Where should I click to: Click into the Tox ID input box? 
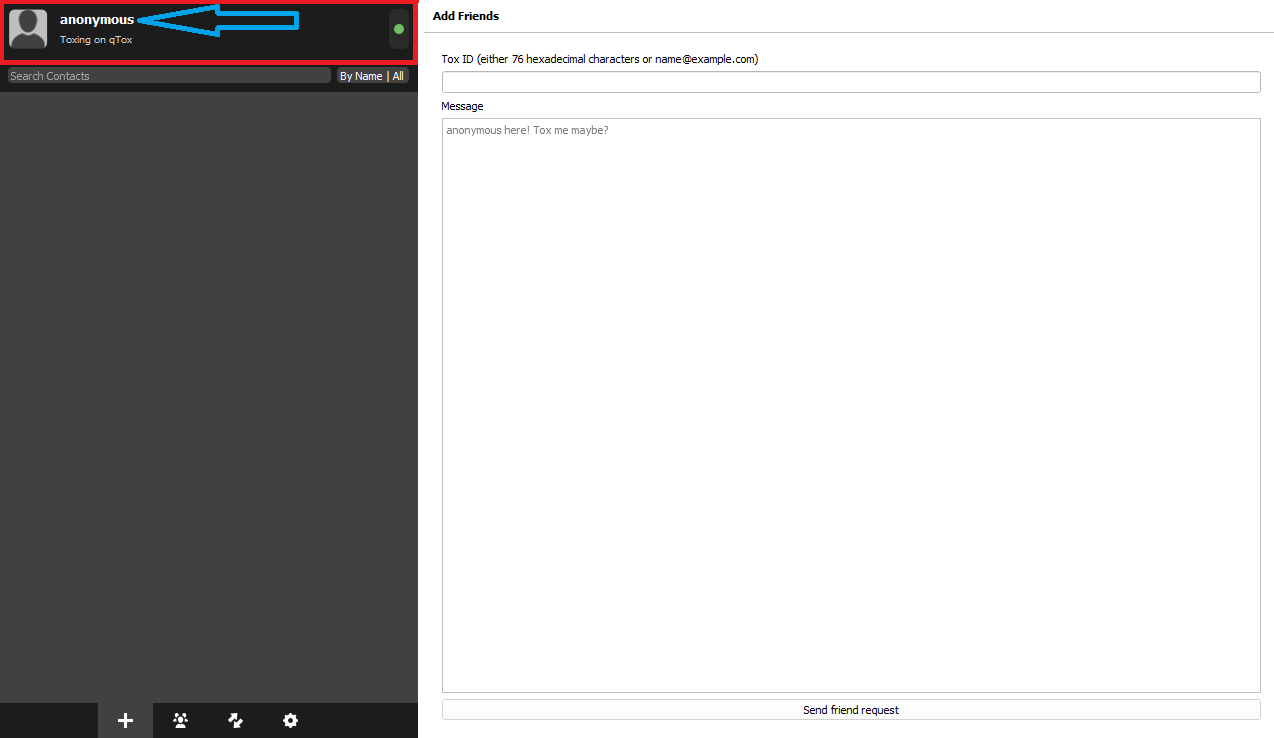pyautogui.click(x=850, y=82)
